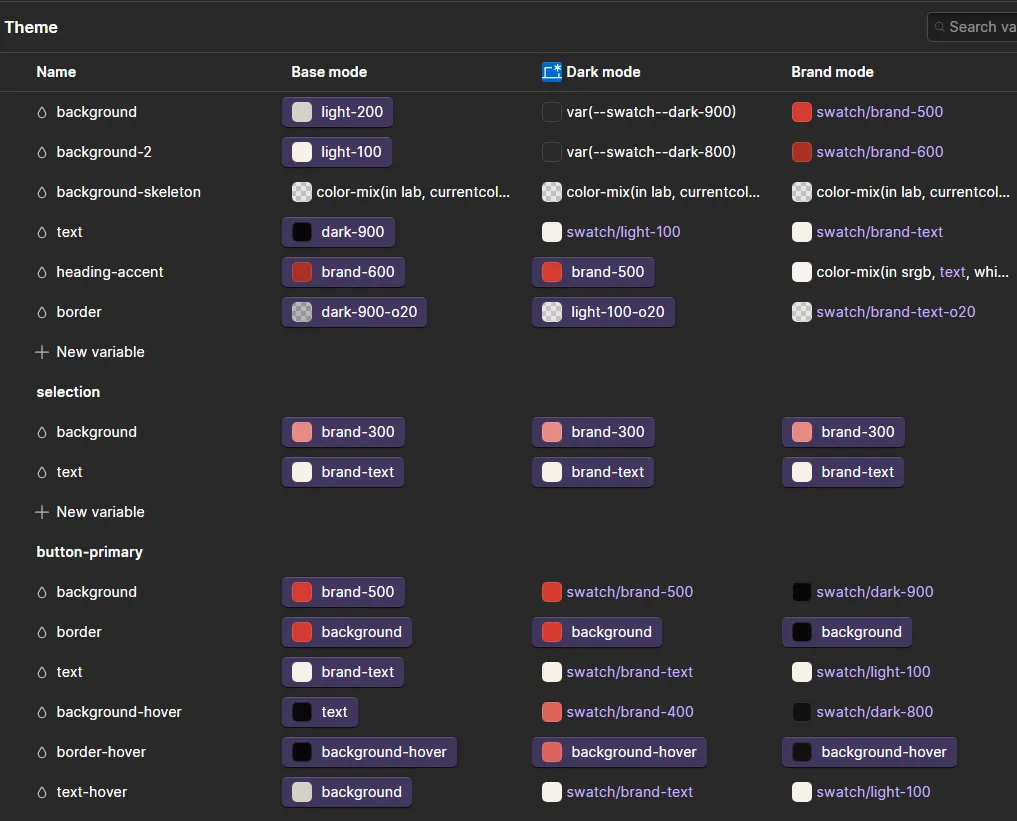Click swatch next to var(--swatch--dark-800)
This screenshot has height=821, width=1017.
(x=551, y=152)
